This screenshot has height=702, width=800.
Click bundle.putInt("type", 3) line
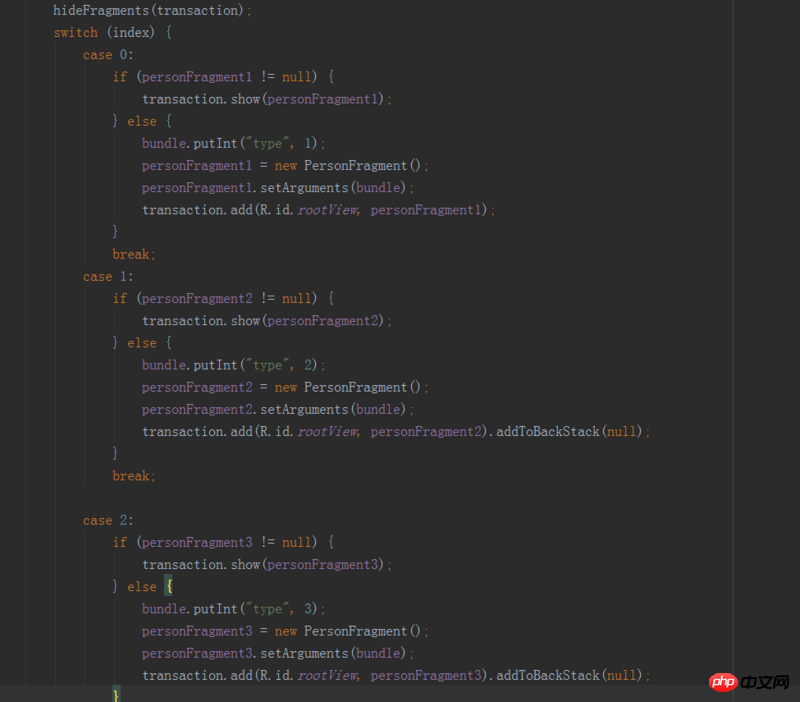pyautogui.click(x=233, y=609)
